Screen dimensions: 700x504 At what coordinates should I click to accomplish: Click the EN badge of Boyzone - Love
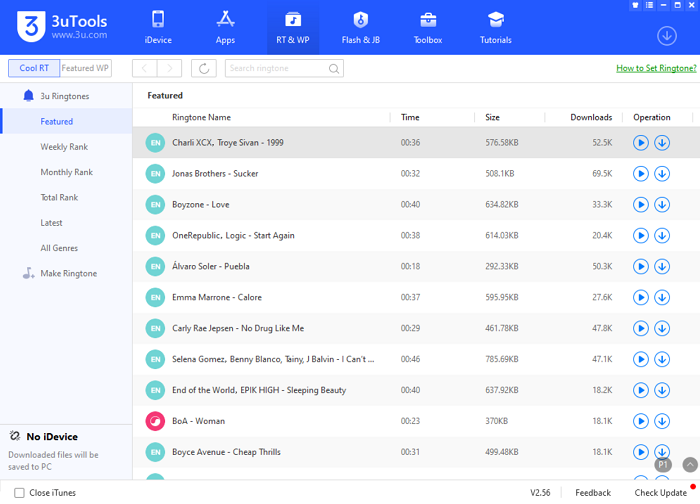155,204
